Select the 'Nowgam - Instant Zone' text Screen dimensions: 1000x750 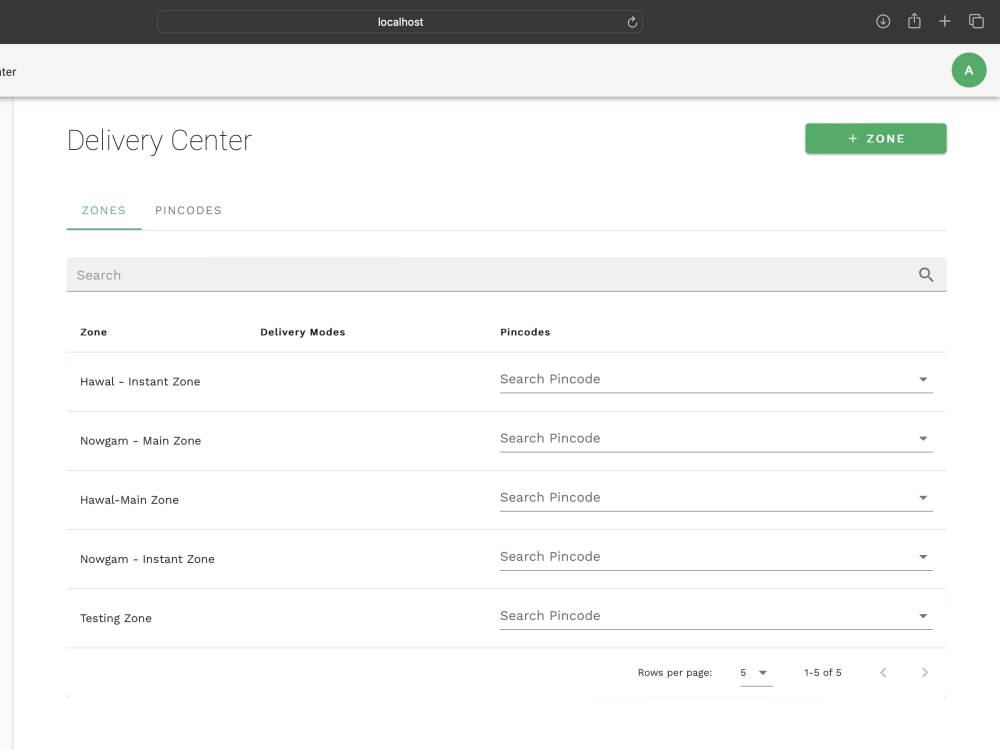pos(147,559)
